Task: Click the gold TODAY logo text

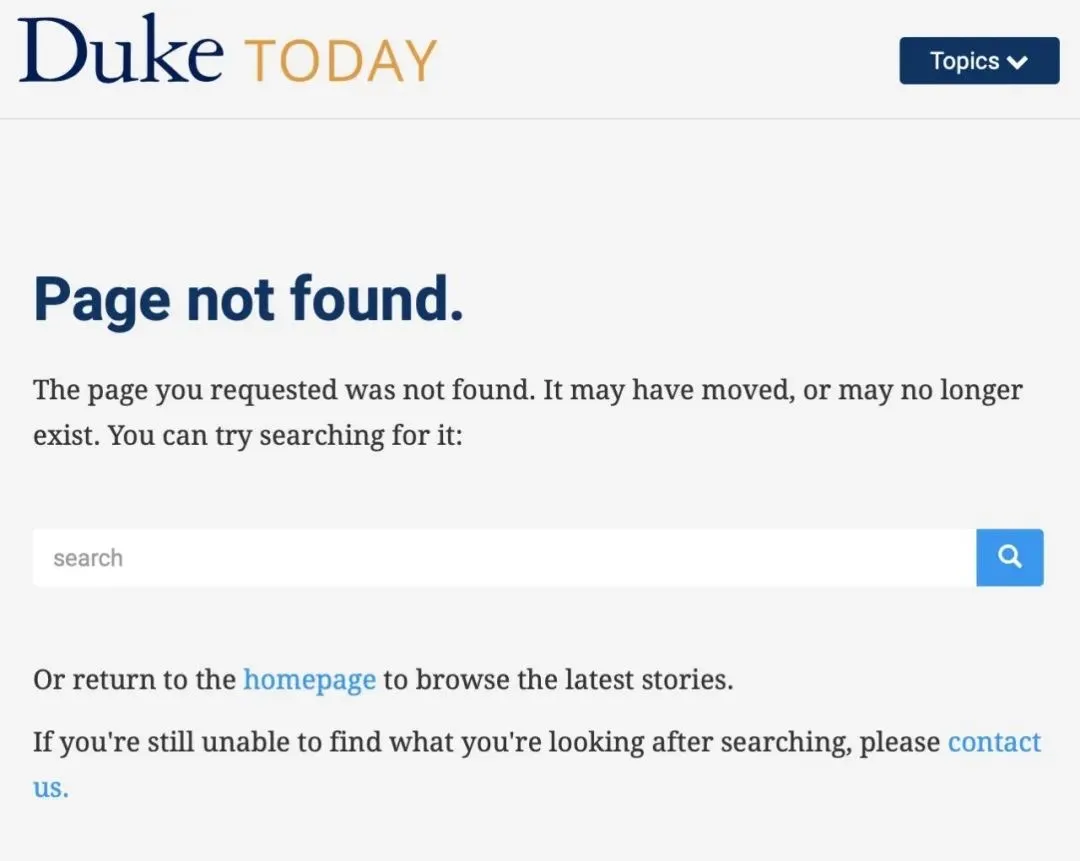Action: (x=341, y=61)
